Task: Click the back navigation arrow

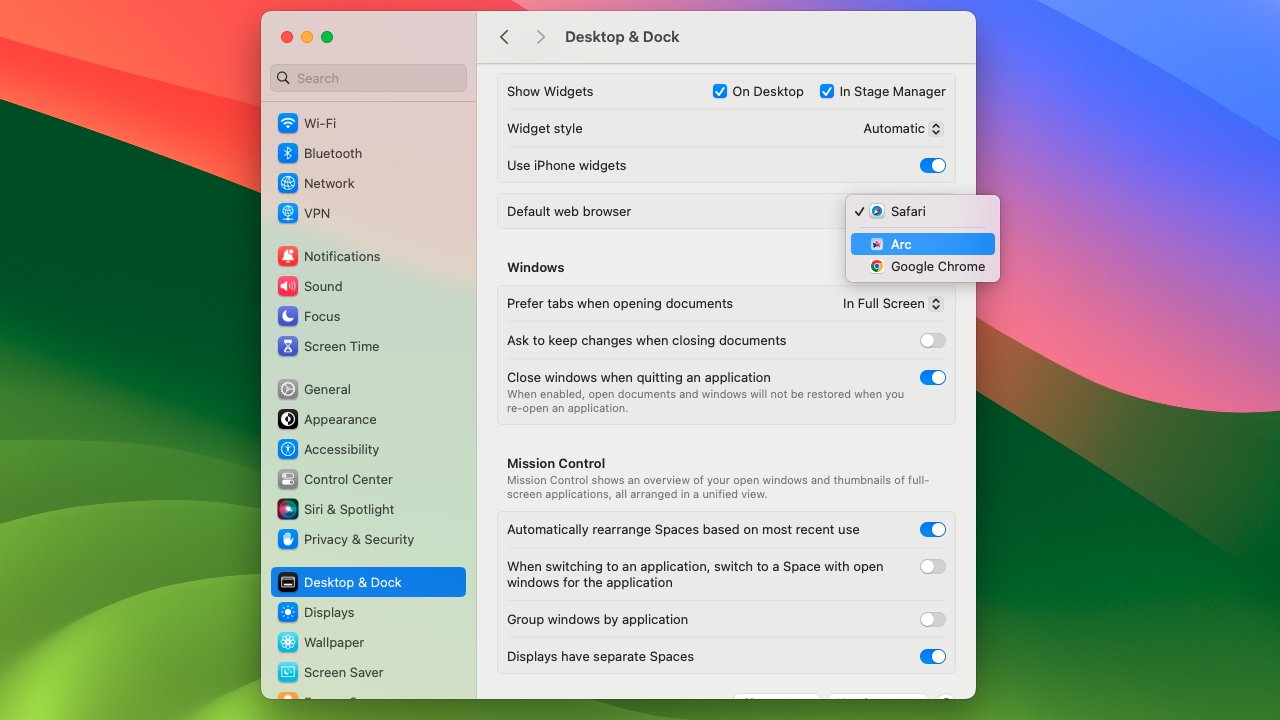Action: click(504, 36)
